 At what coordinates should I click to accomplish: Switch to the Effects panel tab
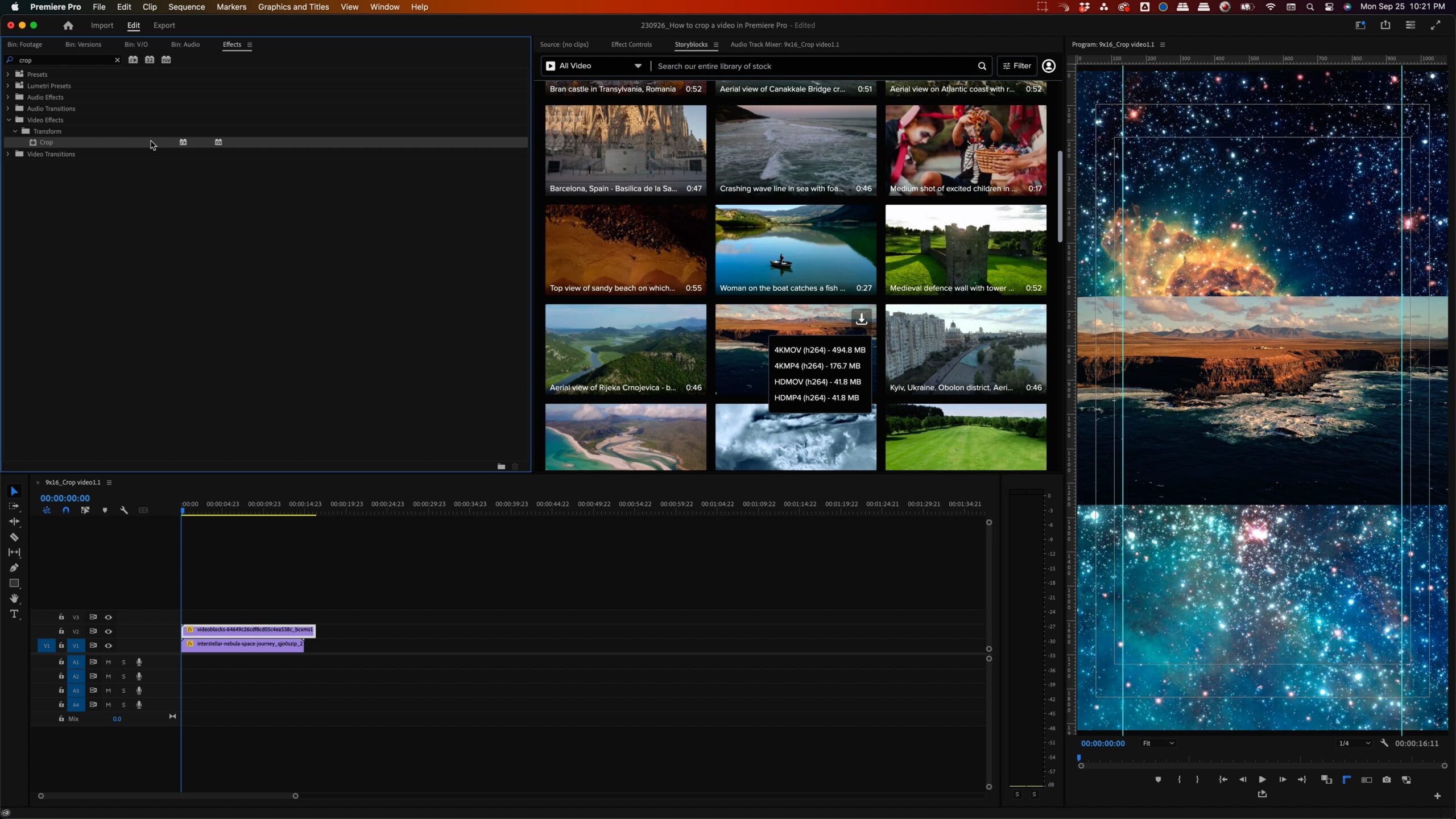point(232,44)
